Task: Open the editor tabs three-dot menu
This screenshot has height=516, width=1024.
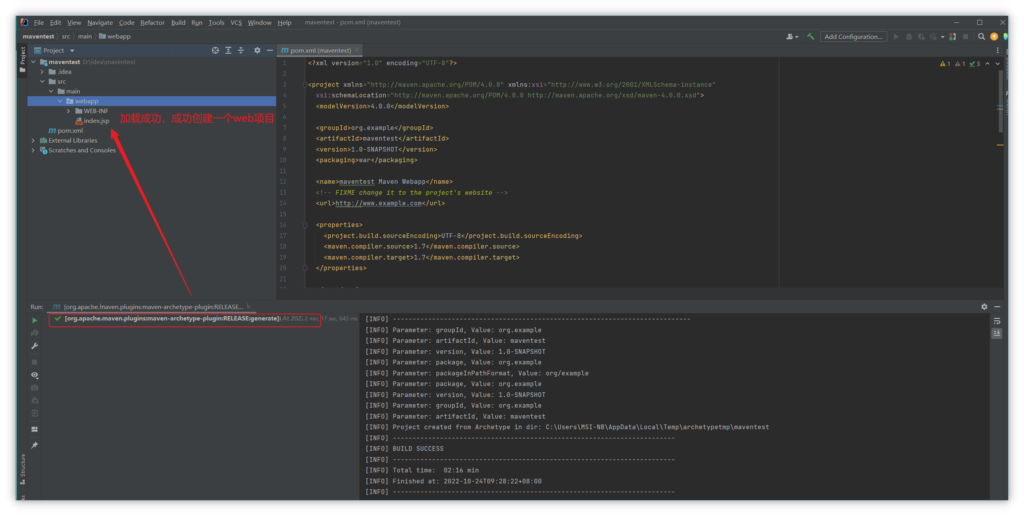Action: coord(997,50)
